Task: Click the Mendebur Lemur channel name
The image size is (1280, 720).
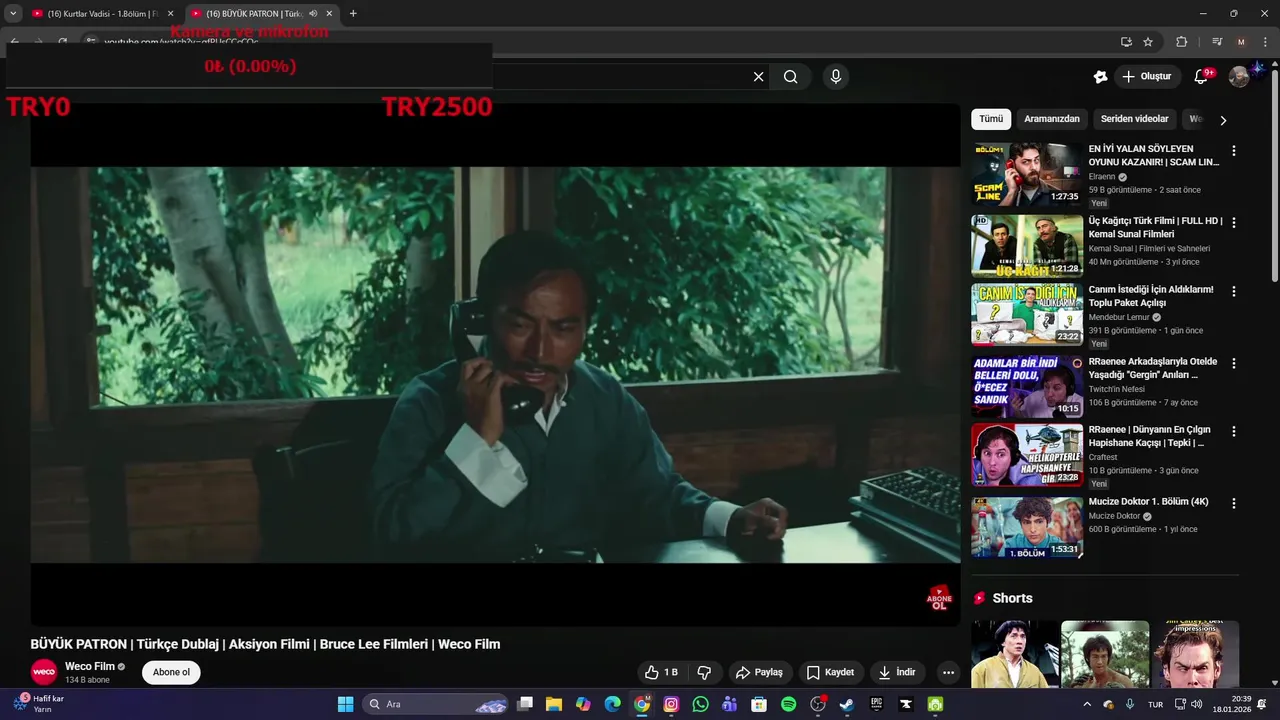Action: point(1119,317)
